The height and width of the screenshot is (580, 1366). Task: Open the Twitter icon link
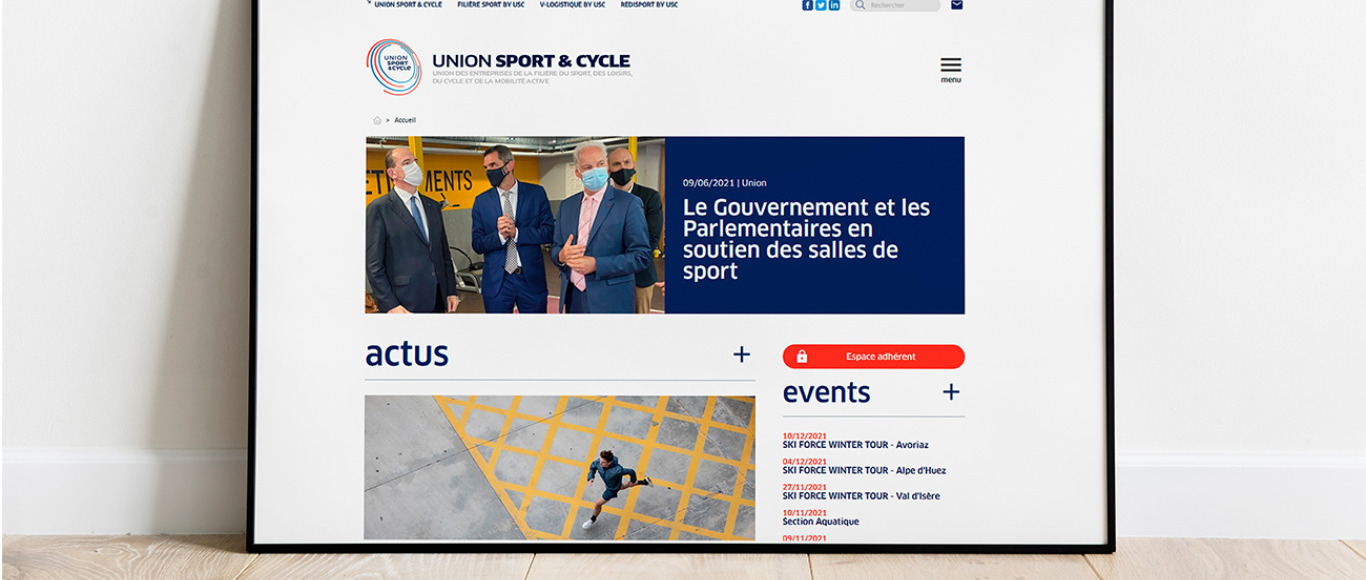point(821,5)
